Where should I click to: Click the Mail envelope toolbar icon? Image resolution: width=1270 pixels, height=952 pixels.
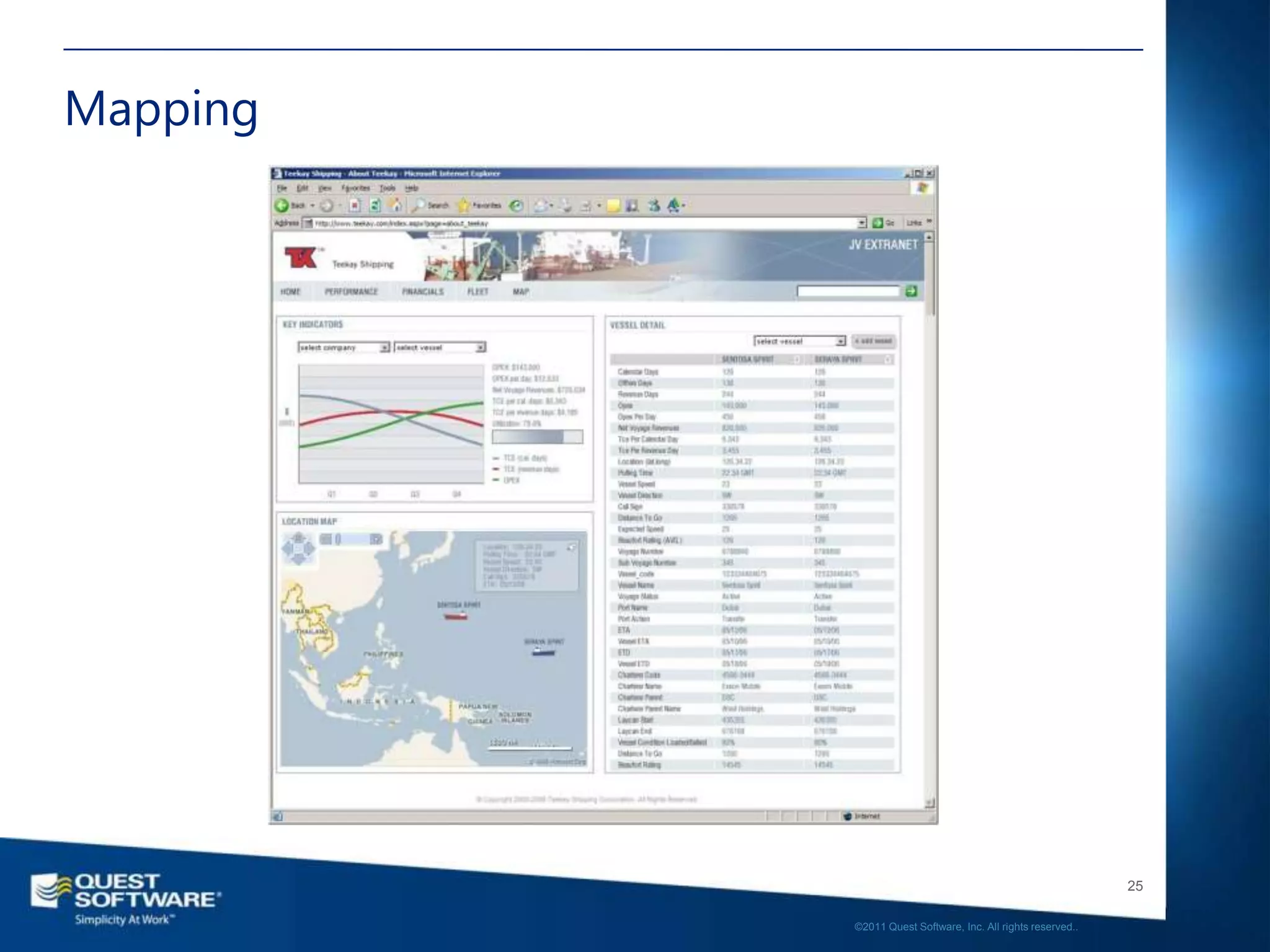541,206
